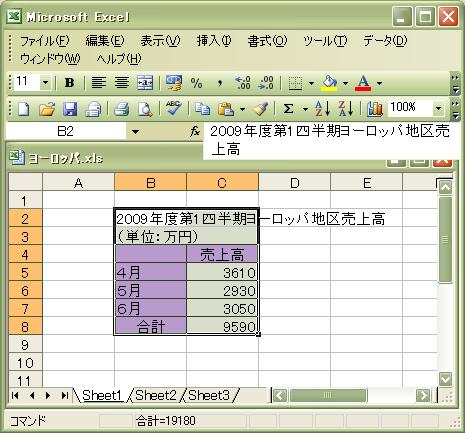Open the Chart Wizard icon

pos(375,109)
